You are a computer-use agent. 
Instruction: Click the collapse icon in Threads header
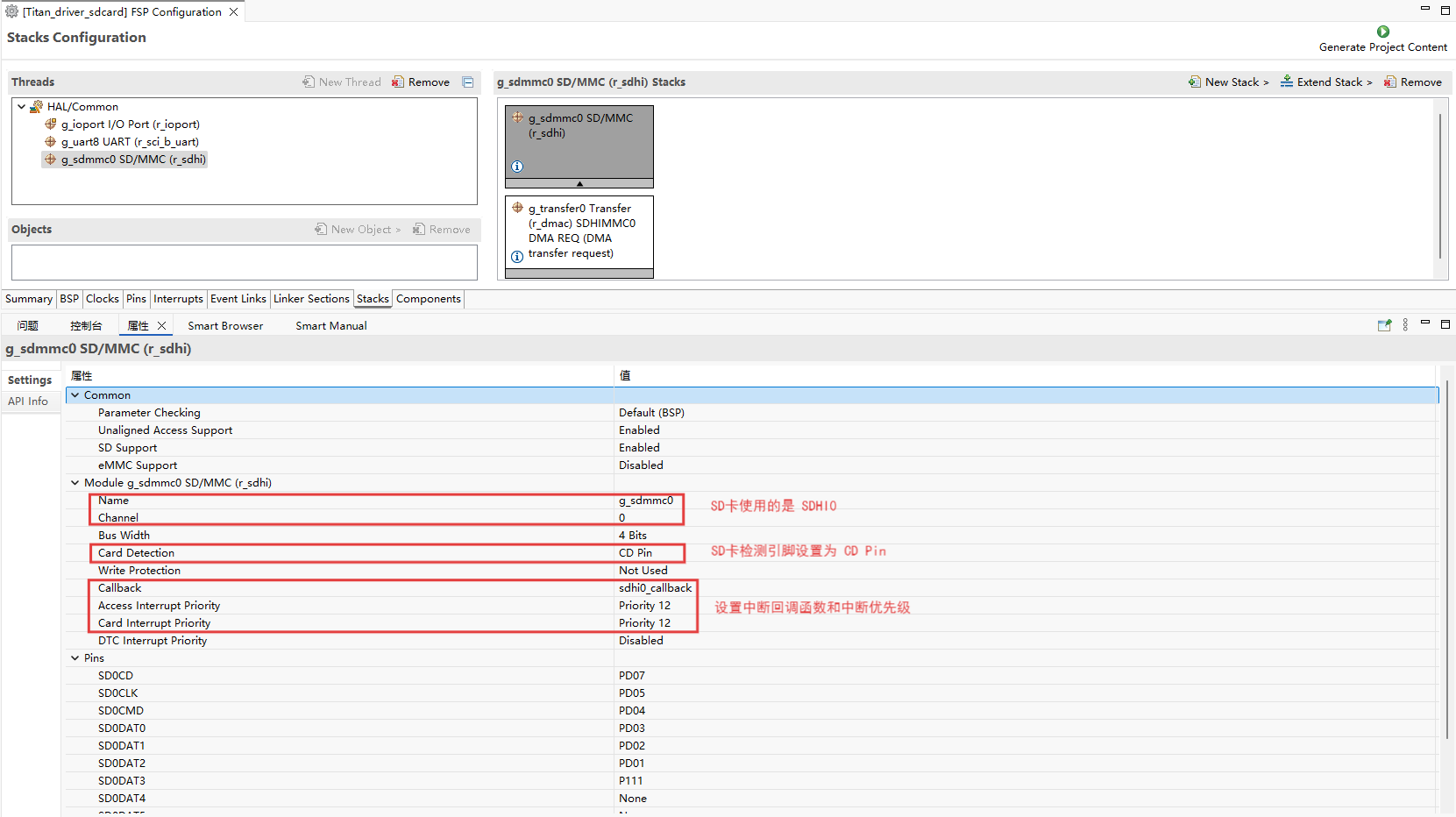468,82
